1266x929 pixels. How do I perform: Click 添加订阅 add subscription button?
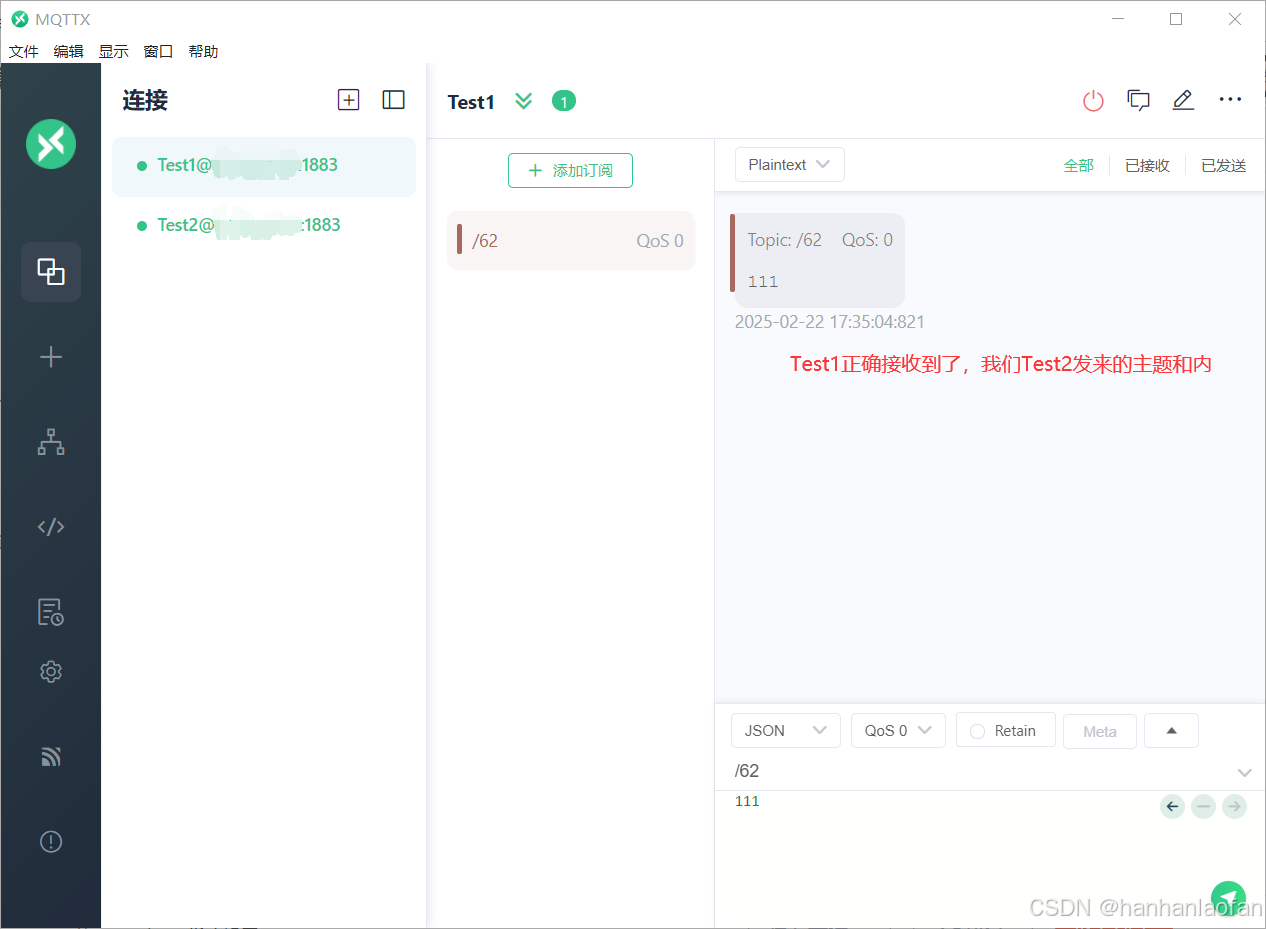(570, 171)
